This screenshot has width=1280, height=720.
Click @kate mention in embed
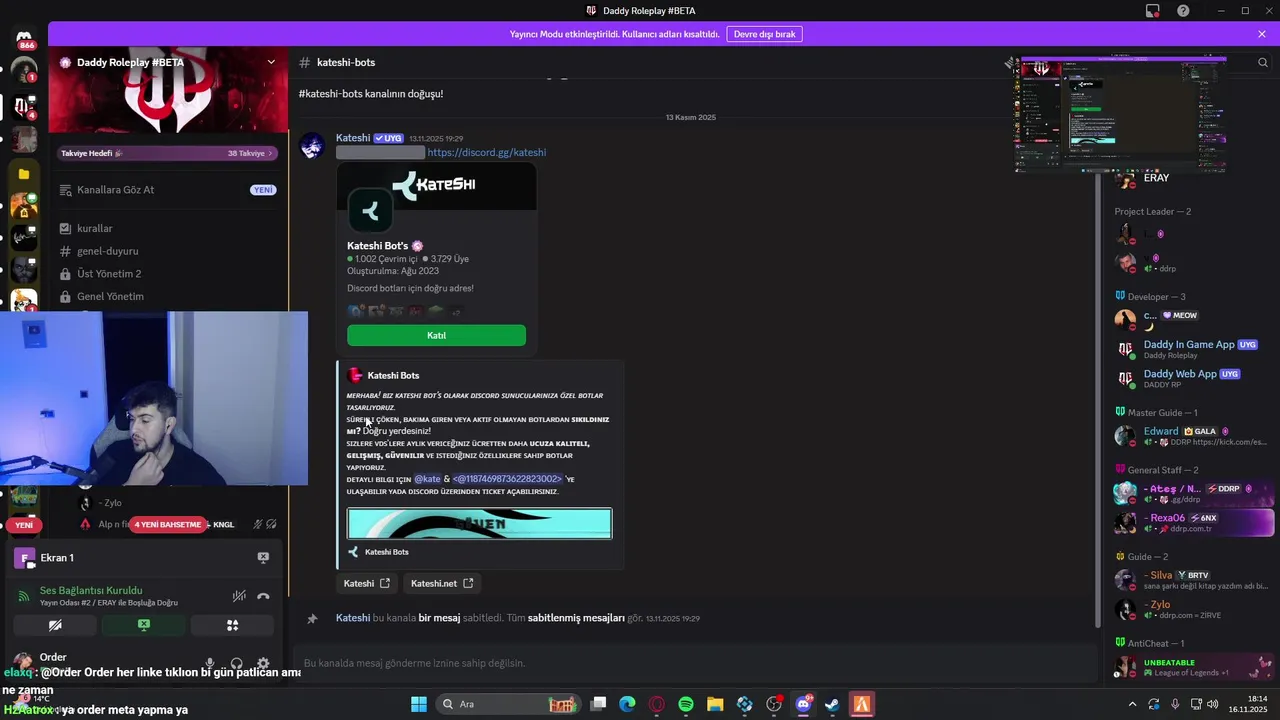427,479
